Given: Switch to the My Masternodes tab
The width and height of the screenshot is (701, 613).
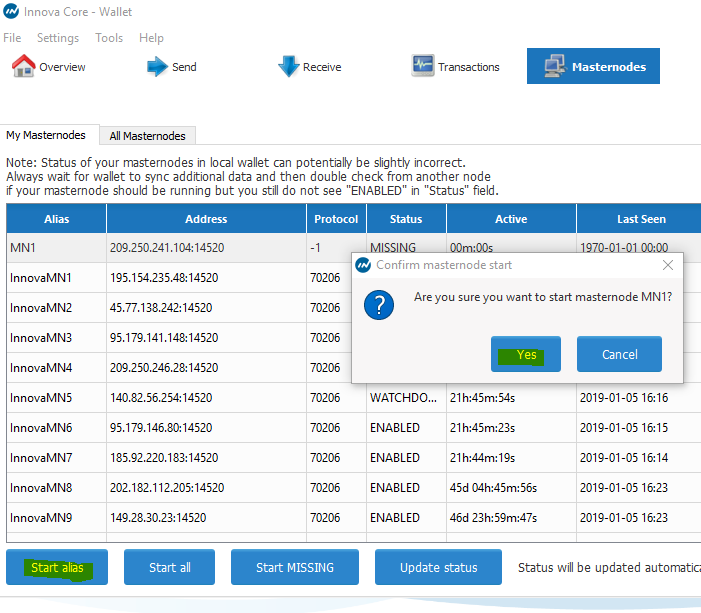Looking at the screenshot, I should tap(46, 135).
